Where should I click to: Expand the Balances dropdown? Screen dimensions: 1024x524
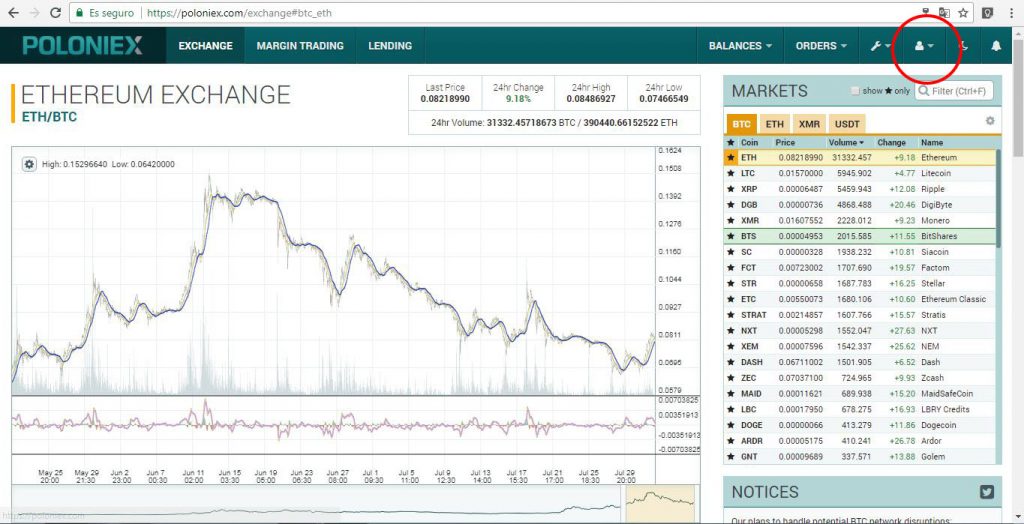pos(740,46)
